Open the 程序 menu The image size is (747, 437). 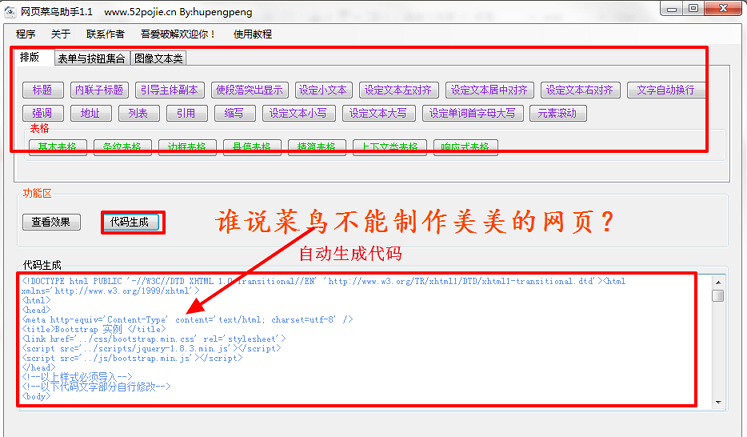click(25, 34)
